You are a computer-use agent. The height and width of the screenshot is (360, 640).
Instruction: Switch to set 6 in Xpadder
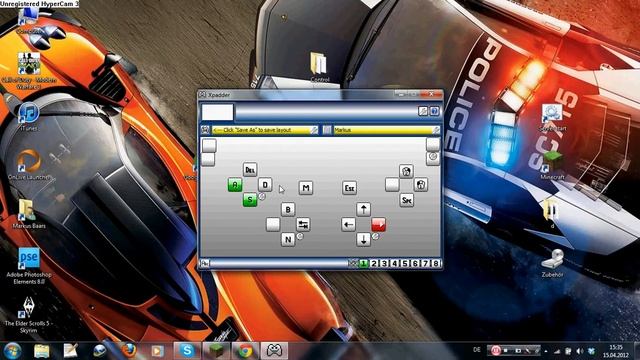point(415,264)
